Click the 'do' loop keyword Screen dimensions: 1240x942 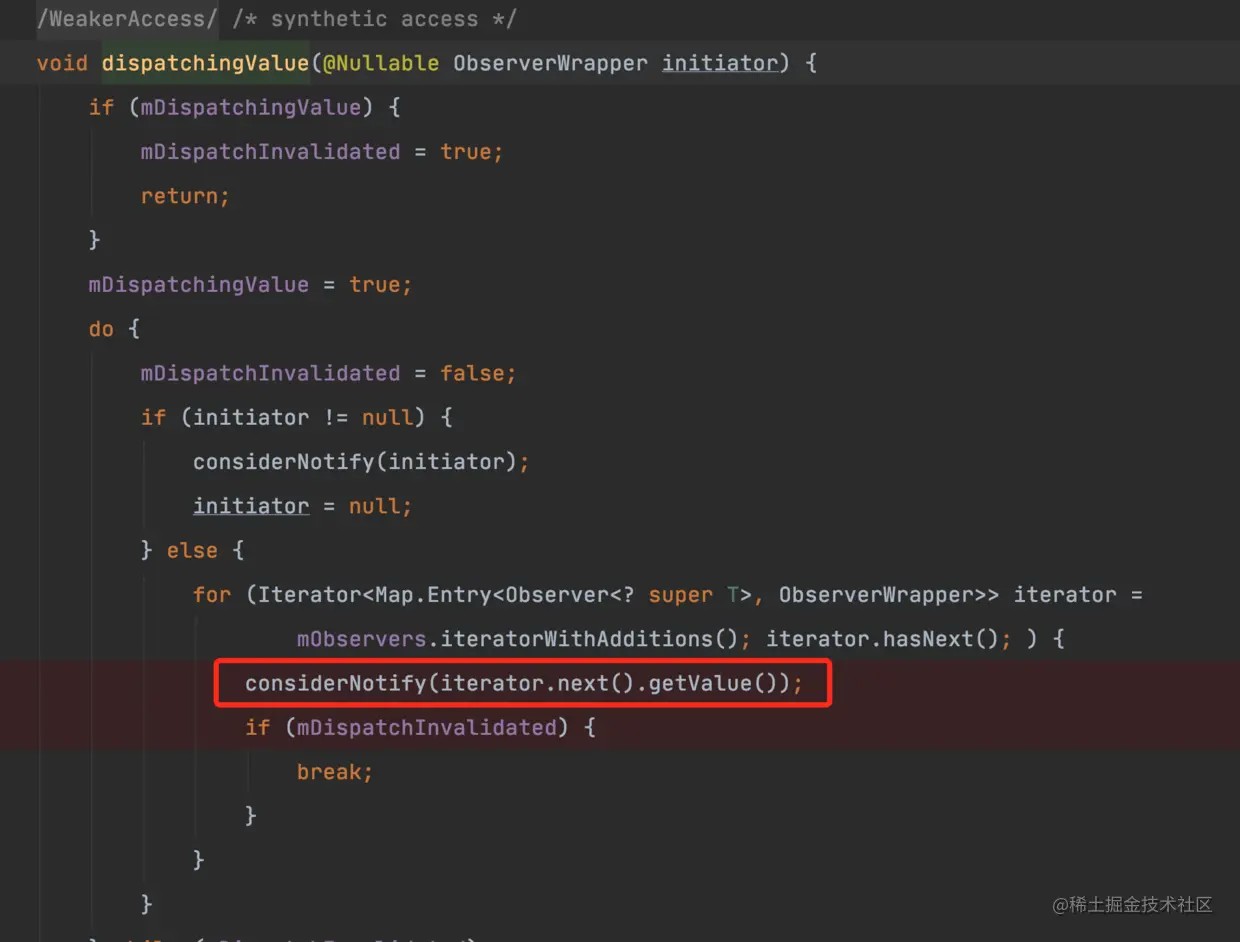coord(101,329)
